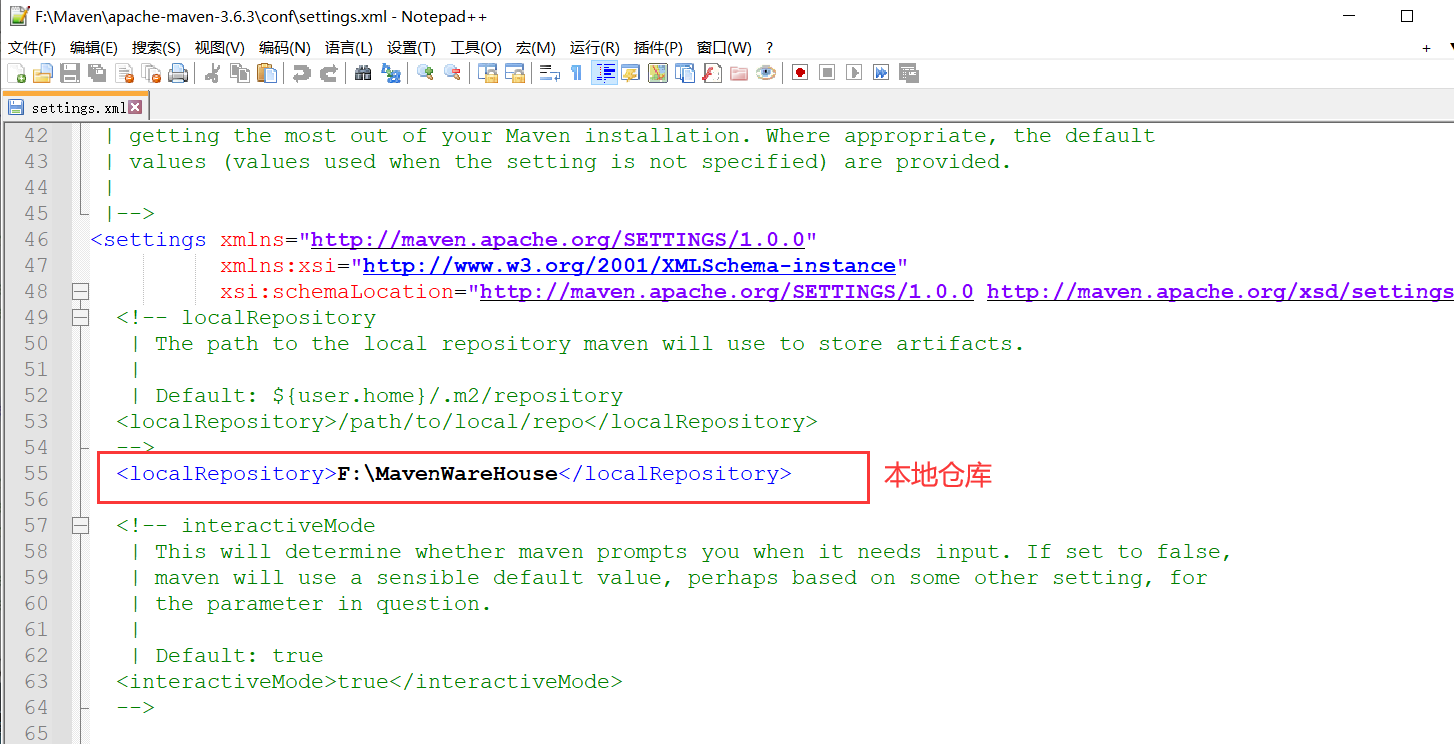This screenshot has width=1454, height=744.
Task: Open the 语言(L) menu
Action: tap(348, 47)
